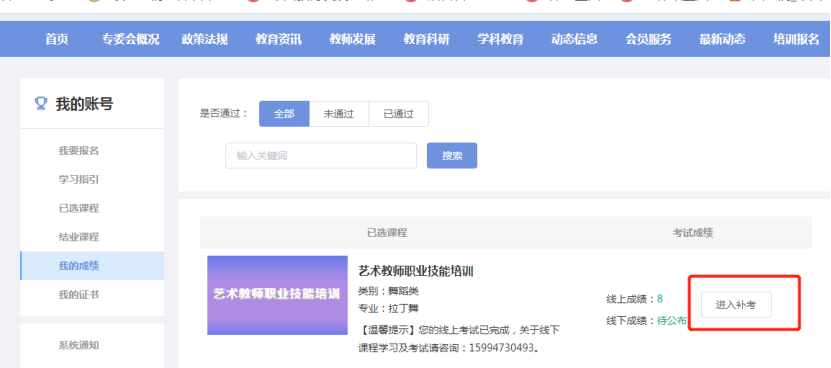Click 教育科研 in the nav bar
Image resolution: width=831 pixels, height=368 pixels.
coord(427,39)
